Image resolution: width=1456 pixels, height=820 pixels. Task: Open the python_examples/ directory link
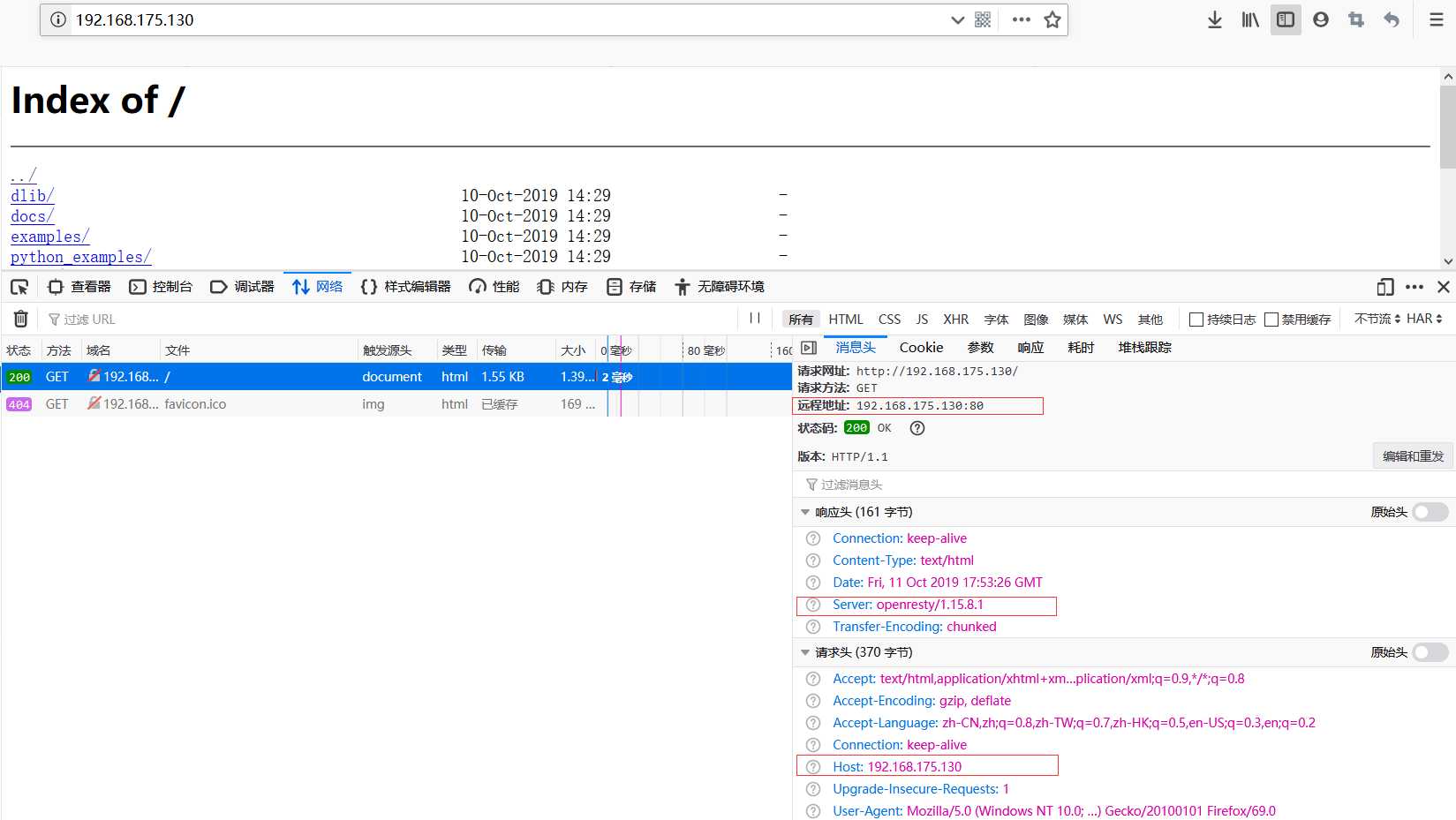(x=80, y=257)
